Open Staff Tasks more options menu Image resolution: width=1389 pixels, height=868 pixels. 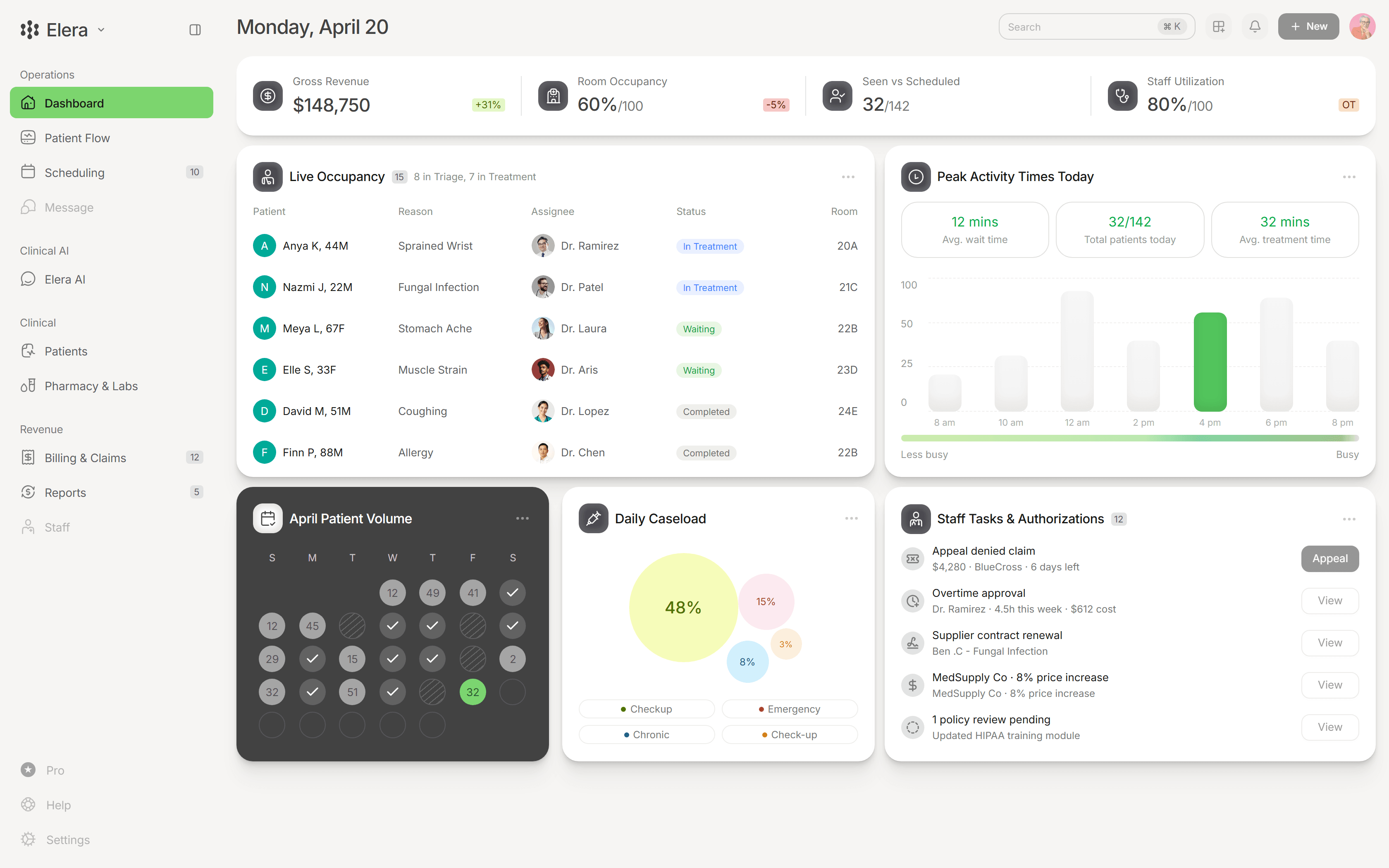(x=1349, y=519)
